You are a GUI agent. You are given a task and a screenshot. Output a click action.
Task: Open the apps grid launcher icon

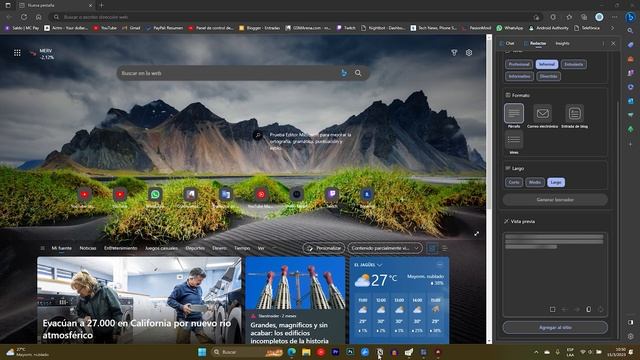click(x=17, y=53)
